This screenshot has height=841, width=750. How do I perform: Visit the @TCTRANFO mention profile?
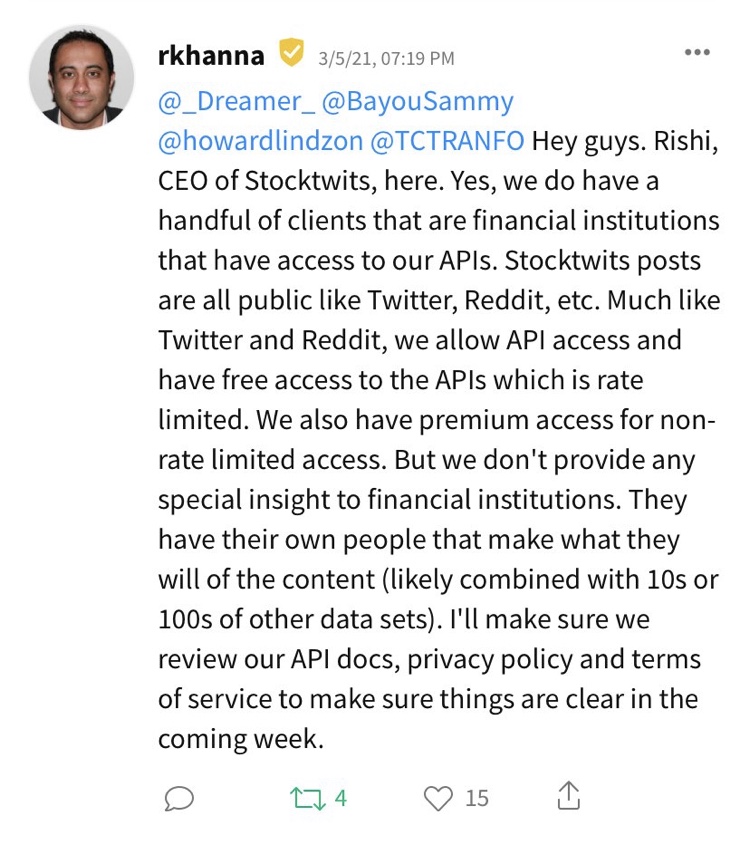tap(447, 141)
